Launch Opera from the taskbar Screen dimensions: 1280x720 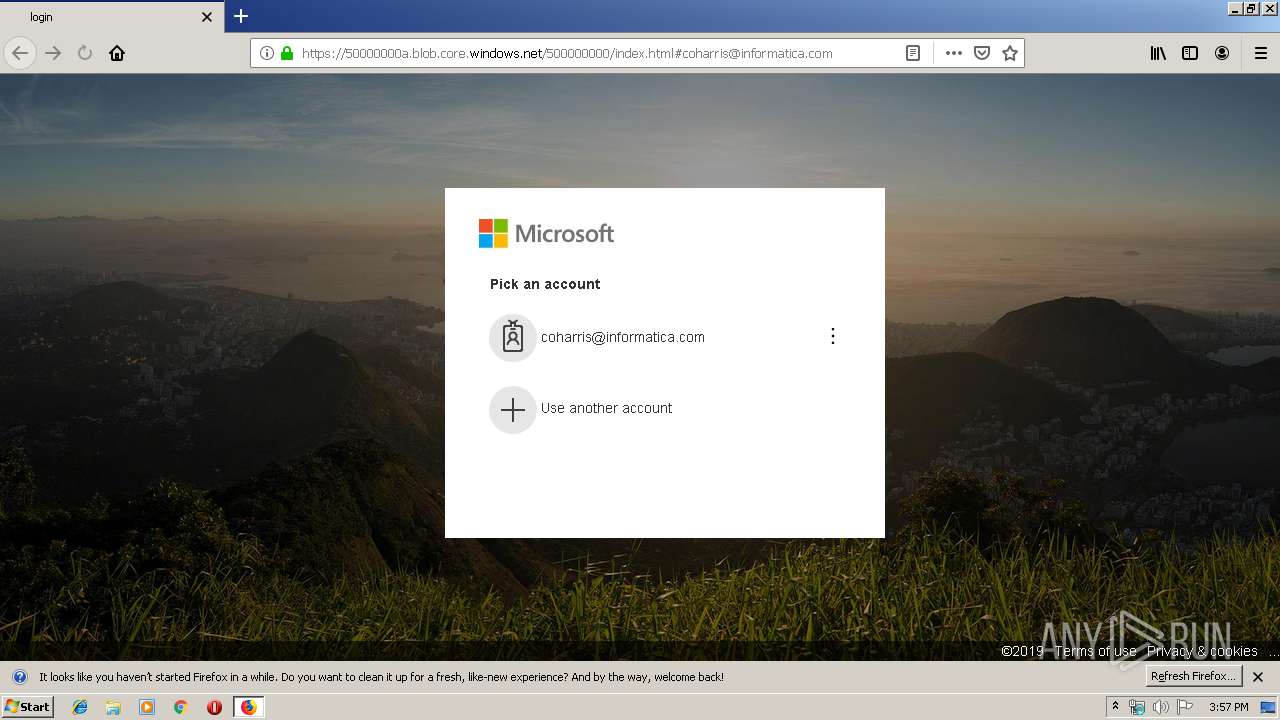(214, 707)
